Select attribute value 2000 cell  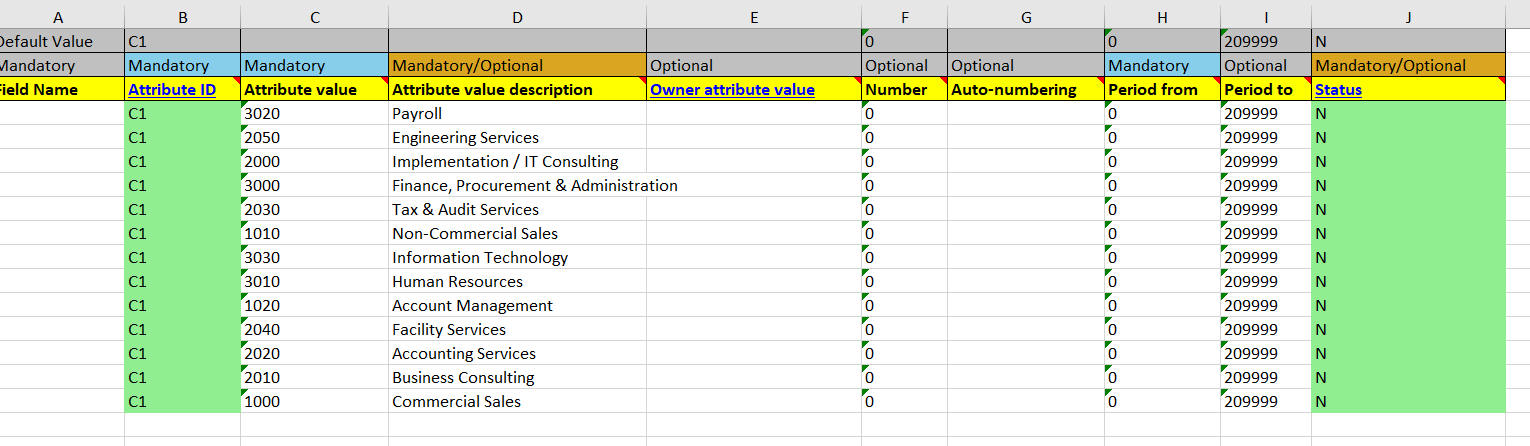click(314, 161)
